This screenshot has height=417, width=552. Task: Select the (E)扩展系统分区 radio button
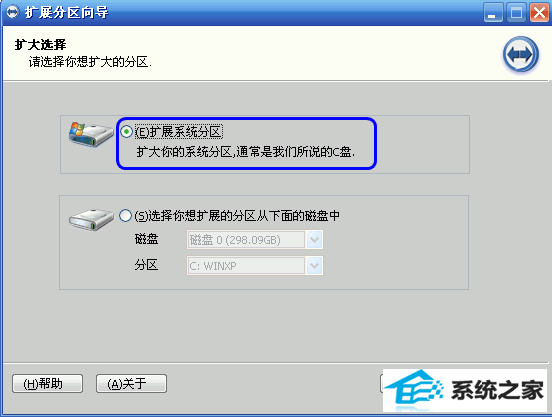click(126, 132)
